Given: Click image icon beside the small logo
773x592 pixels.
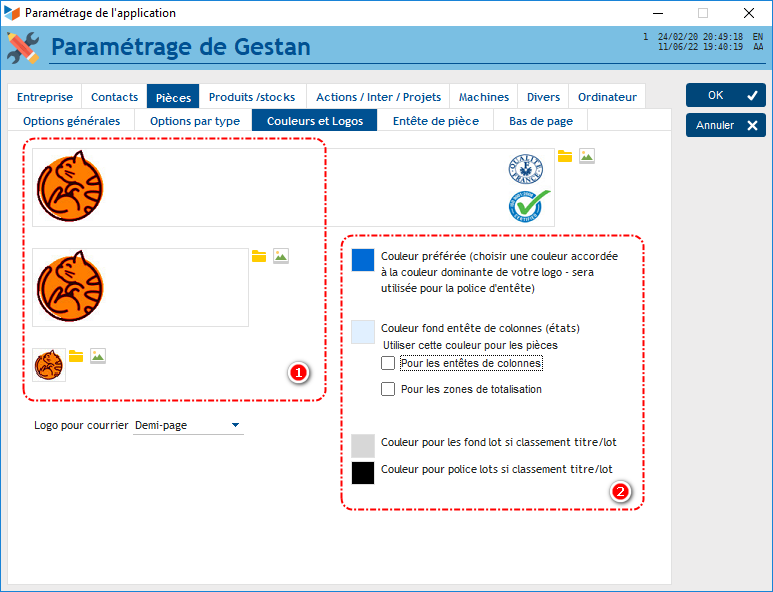Looking at the screenshot, I should pyautogui.click(x=98, y=356).
